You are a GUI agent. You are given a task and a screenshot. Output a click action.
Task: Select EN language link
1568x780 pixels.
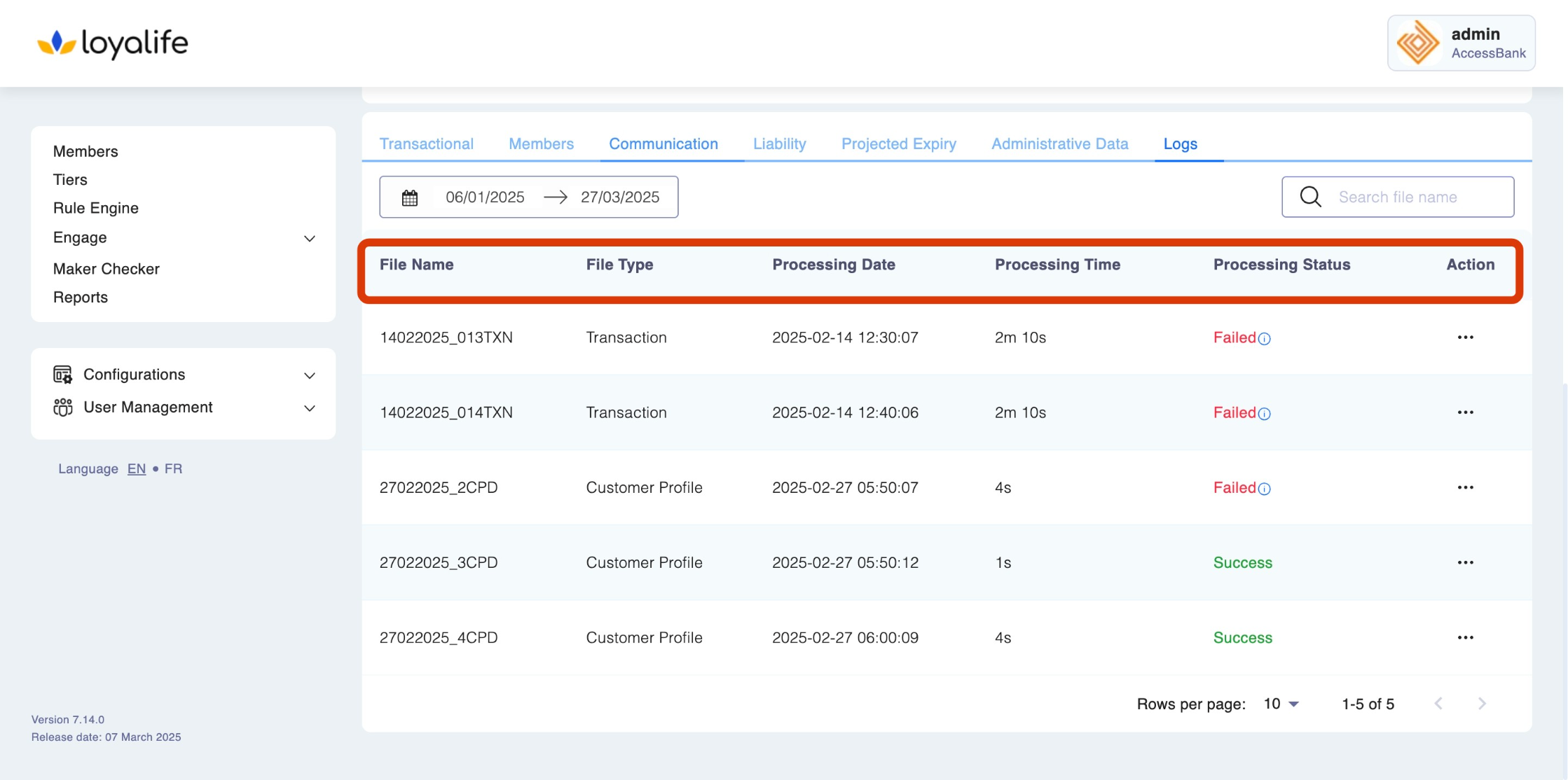tap(137, 468)
